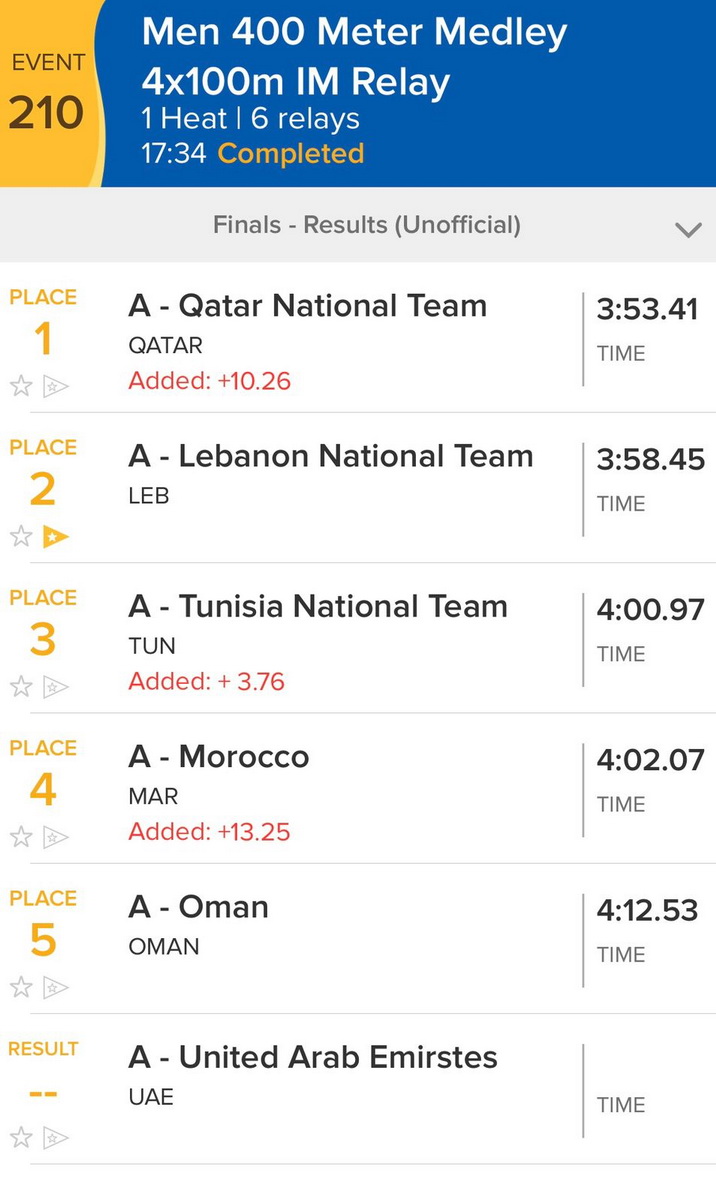Toggle the flag icon for Morocco relay

[x=56, y=837]
